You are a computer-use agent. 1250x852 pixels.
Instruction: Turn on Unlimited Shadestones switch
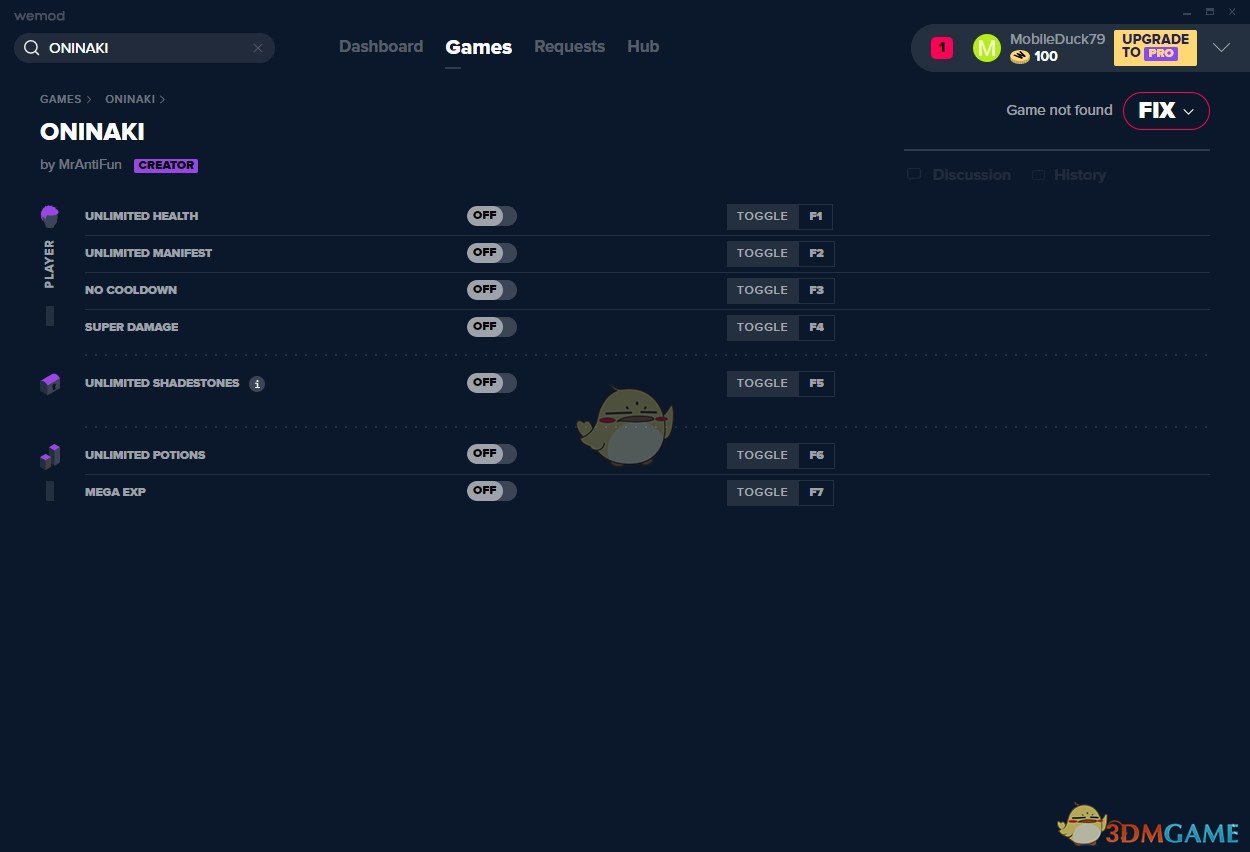pyautogui.click(x=492, y=383)
